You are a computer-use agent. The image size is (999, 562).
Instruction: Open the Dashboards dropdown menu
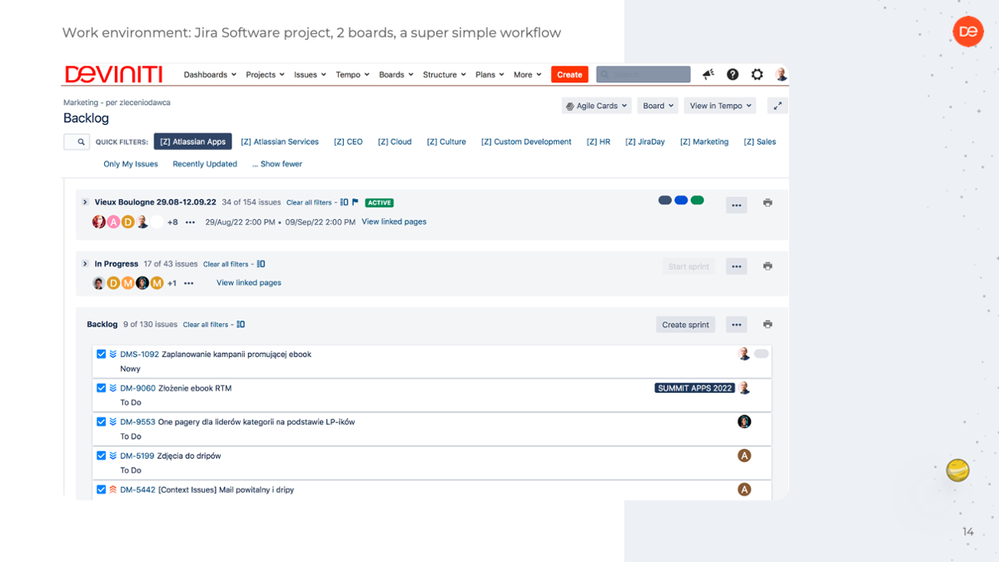tap(210, 75)
